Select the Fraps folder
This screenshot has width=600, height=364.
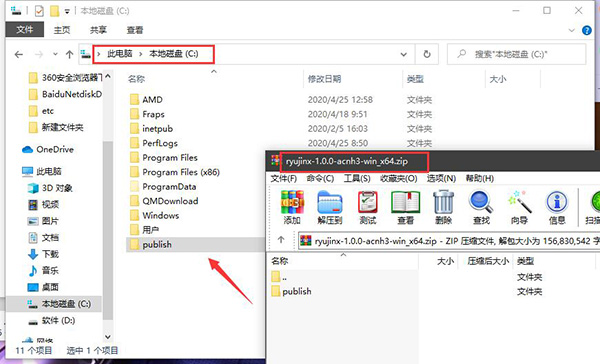tap(147, 114)
